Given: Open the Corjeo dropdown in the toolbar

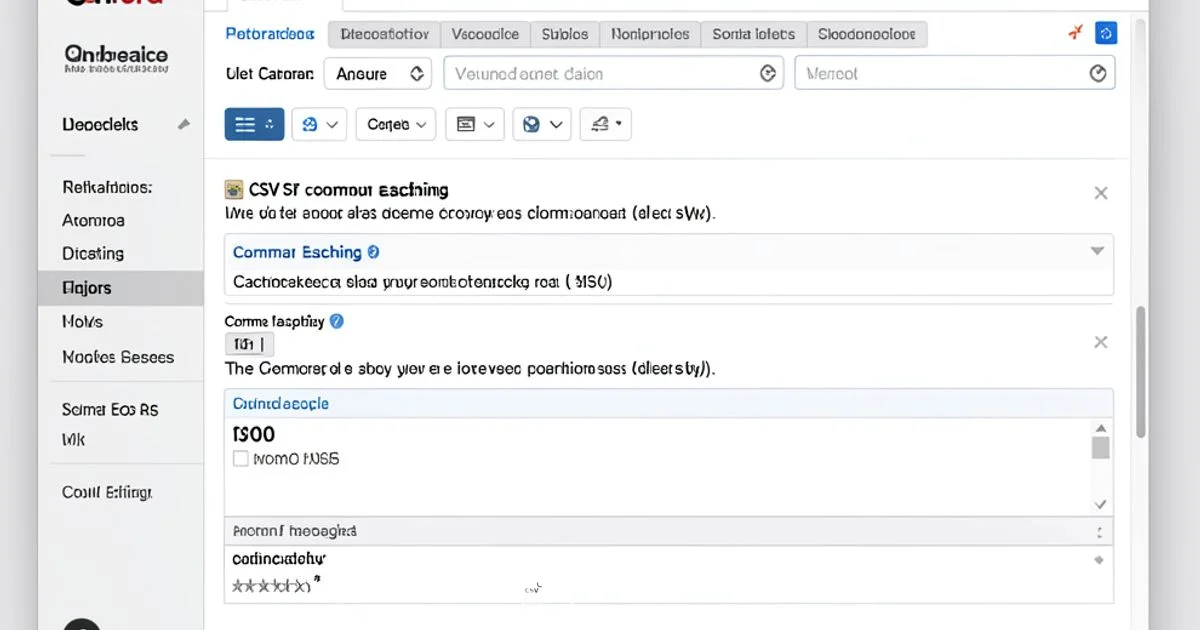Looking at the screenshot, I should click(x=395, y=124).
